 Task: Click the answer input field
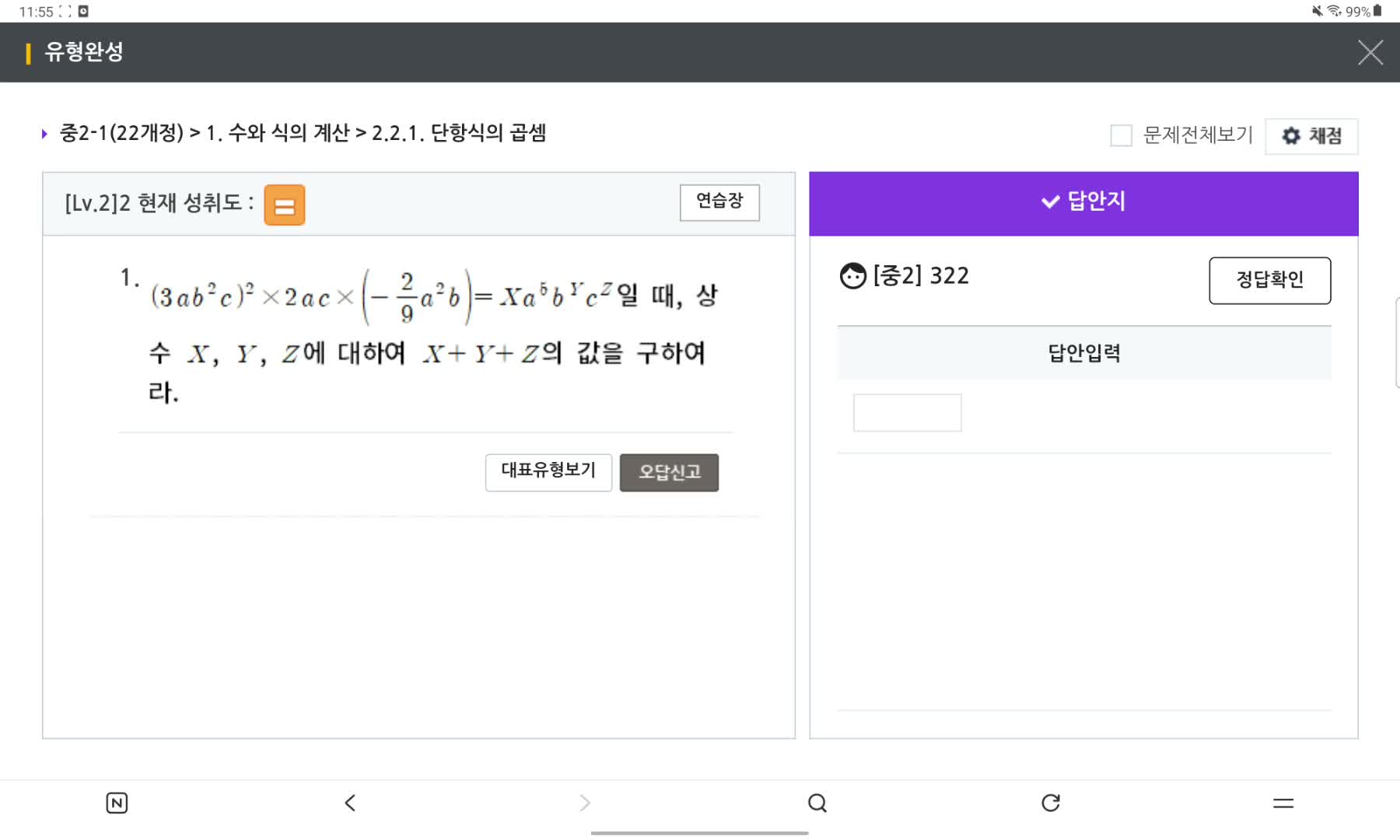[907, 412]
